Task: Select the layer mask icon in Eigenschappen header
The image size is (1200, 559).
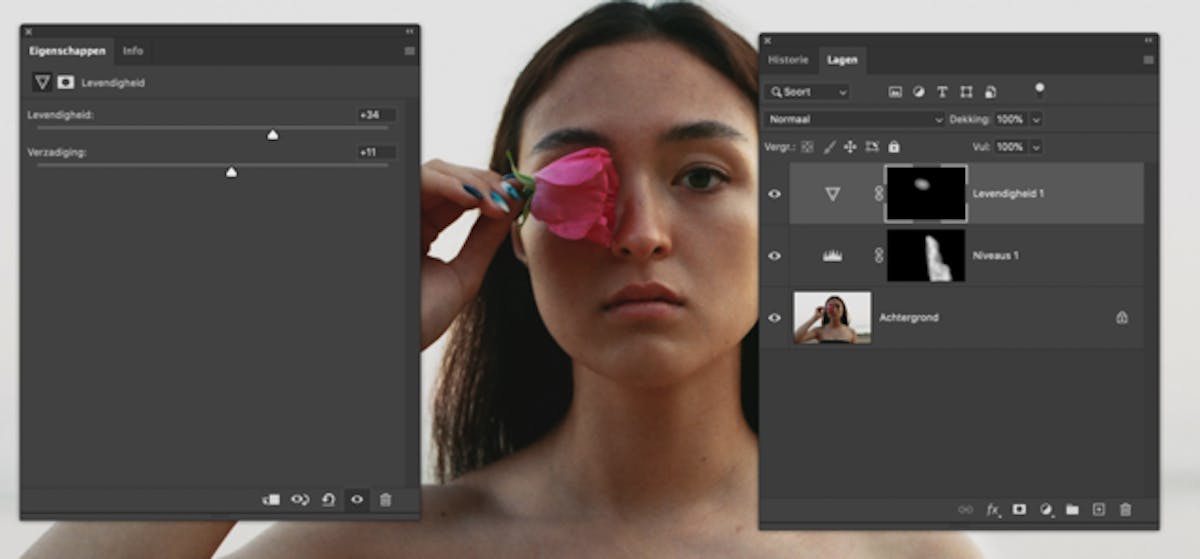Action: (66, 83)
